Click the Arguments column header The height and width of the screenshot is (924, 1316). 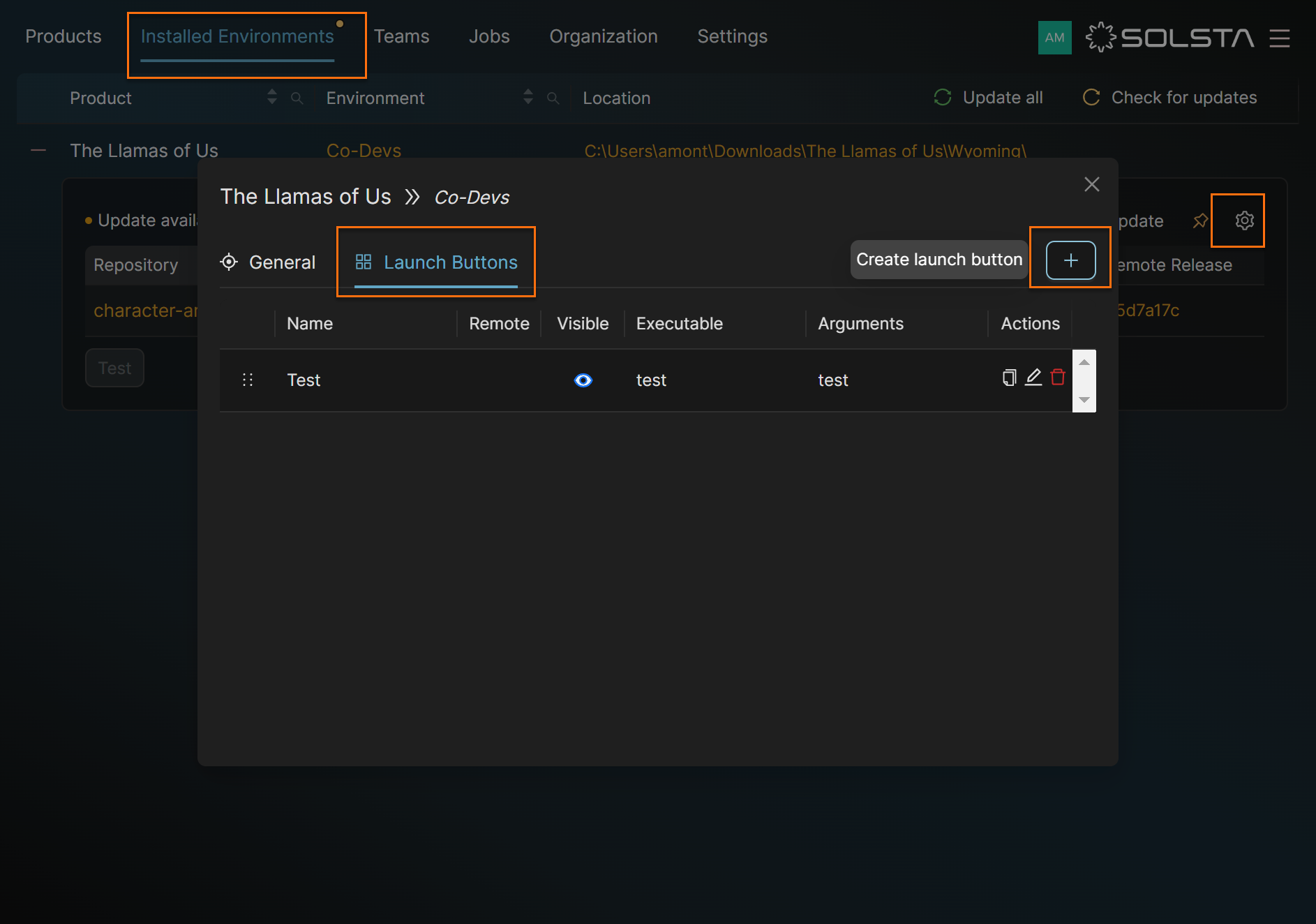pyautogui.click(x=861, y=324)
